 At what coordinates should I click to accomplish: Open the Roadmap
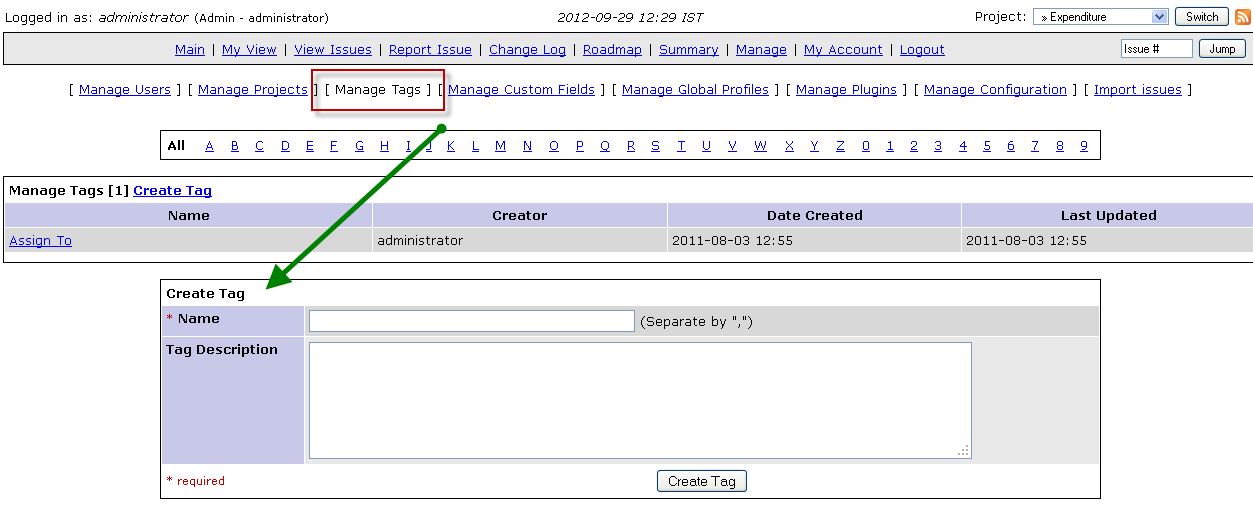612,50
